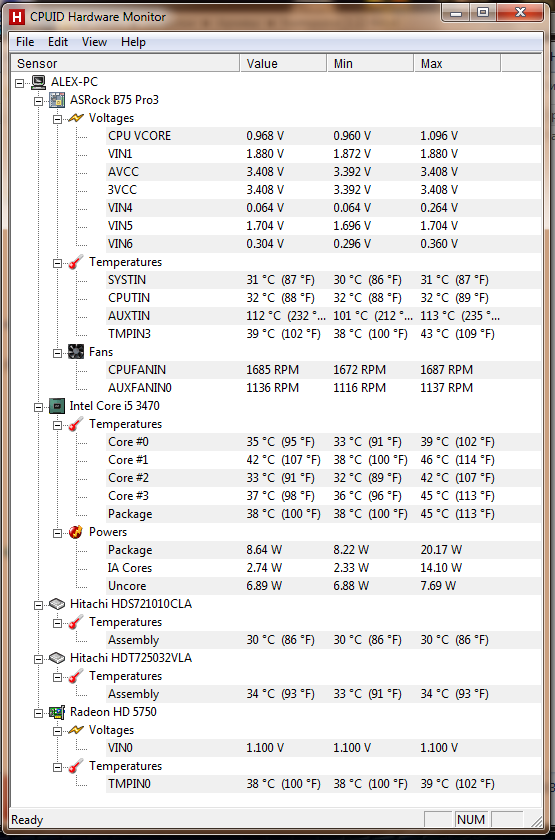
Task: Click the Value column header
Action: 283,64
